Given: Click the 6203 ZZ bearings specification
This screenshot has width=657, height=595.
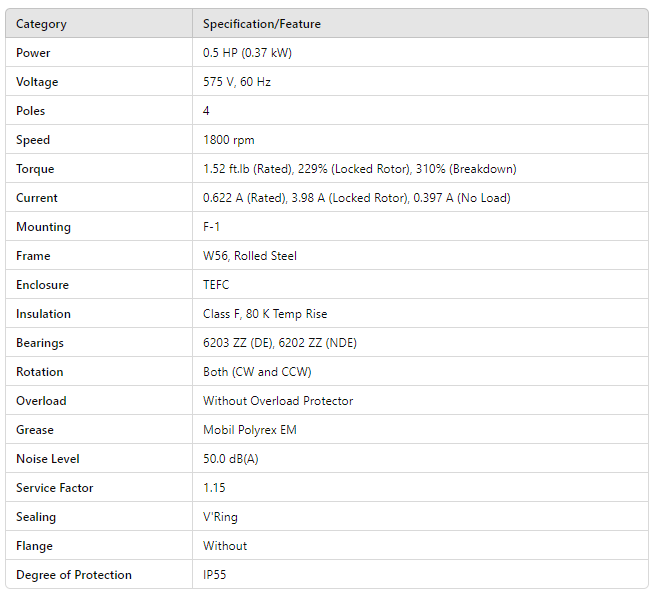Looking at the screenshot, I should (280, 343).
